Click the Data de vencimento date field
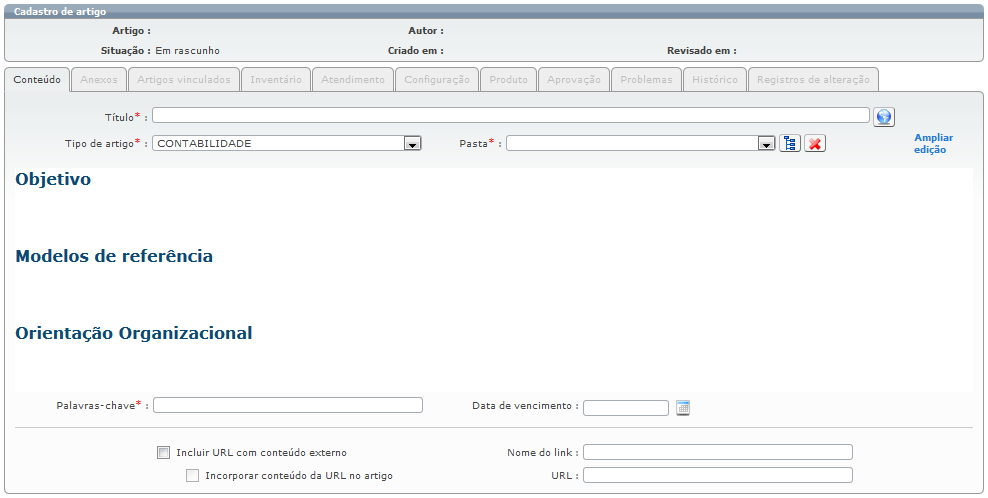The width and height of the screenshot is (988, 498). (x=625, y=407)
